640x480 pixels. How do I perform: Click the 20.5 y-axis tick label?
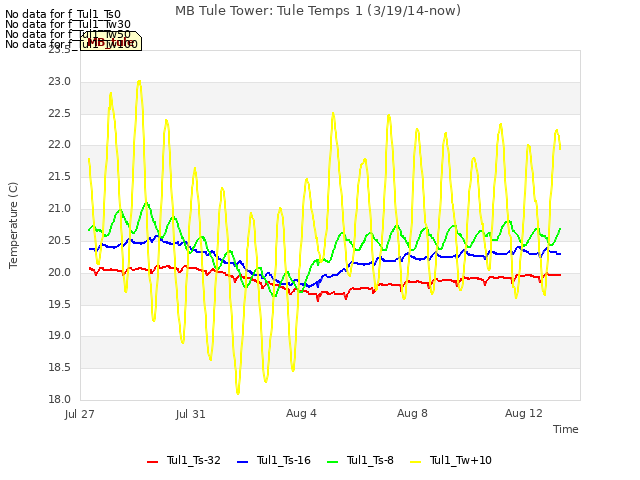tap(60, 240)
